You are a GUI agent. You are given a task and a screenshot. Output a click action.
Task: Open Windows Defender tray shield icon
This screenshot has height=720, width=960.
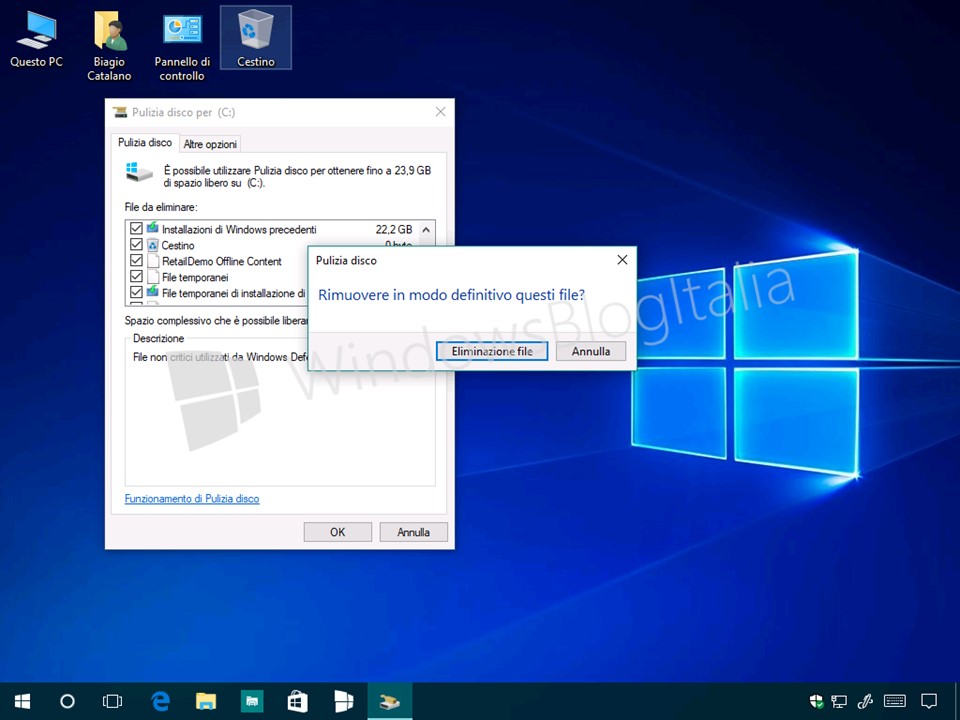(x=816, y=701)
